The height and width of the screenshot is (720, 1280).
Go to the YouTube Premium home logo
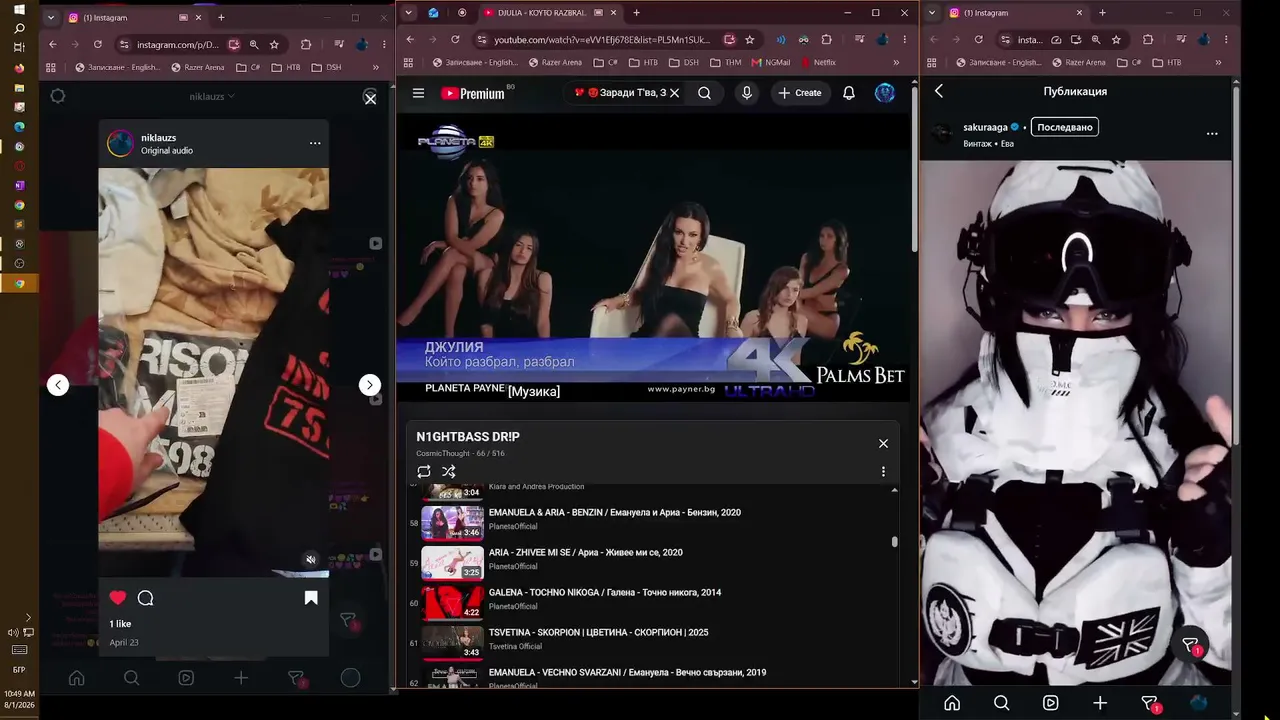coord(473,93)
